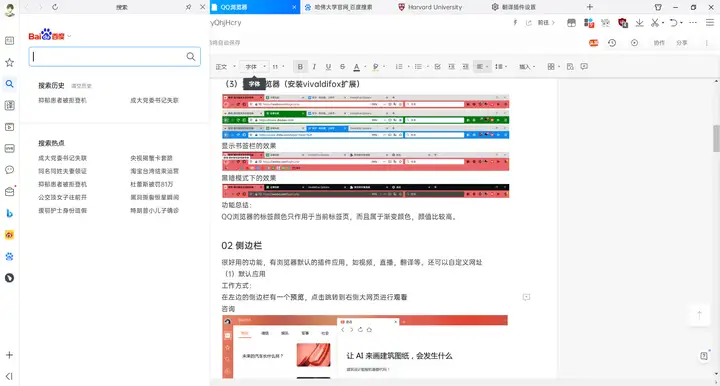Add a new sidebar app with plus
Viewport: 720px width, 386px height.
click(x=9, y=355)
